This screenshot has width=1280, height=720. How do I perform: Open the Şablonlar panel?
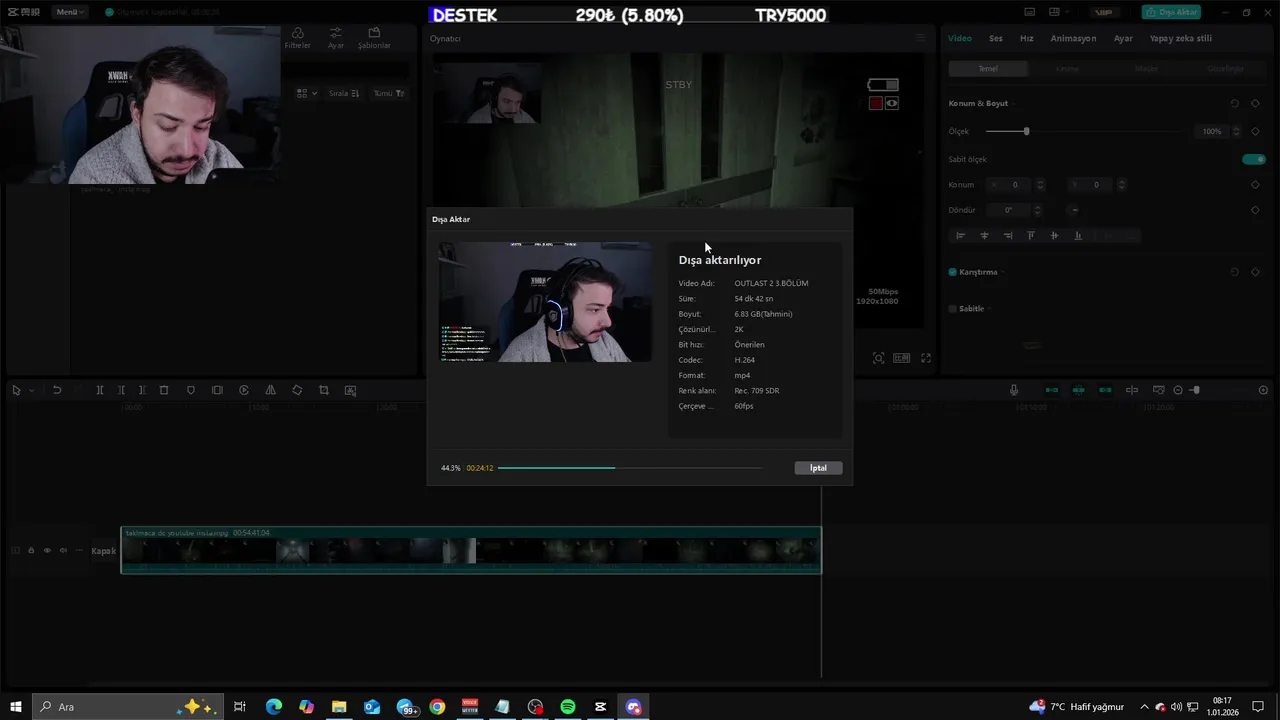pyautogui.click(x=374, y=38)
